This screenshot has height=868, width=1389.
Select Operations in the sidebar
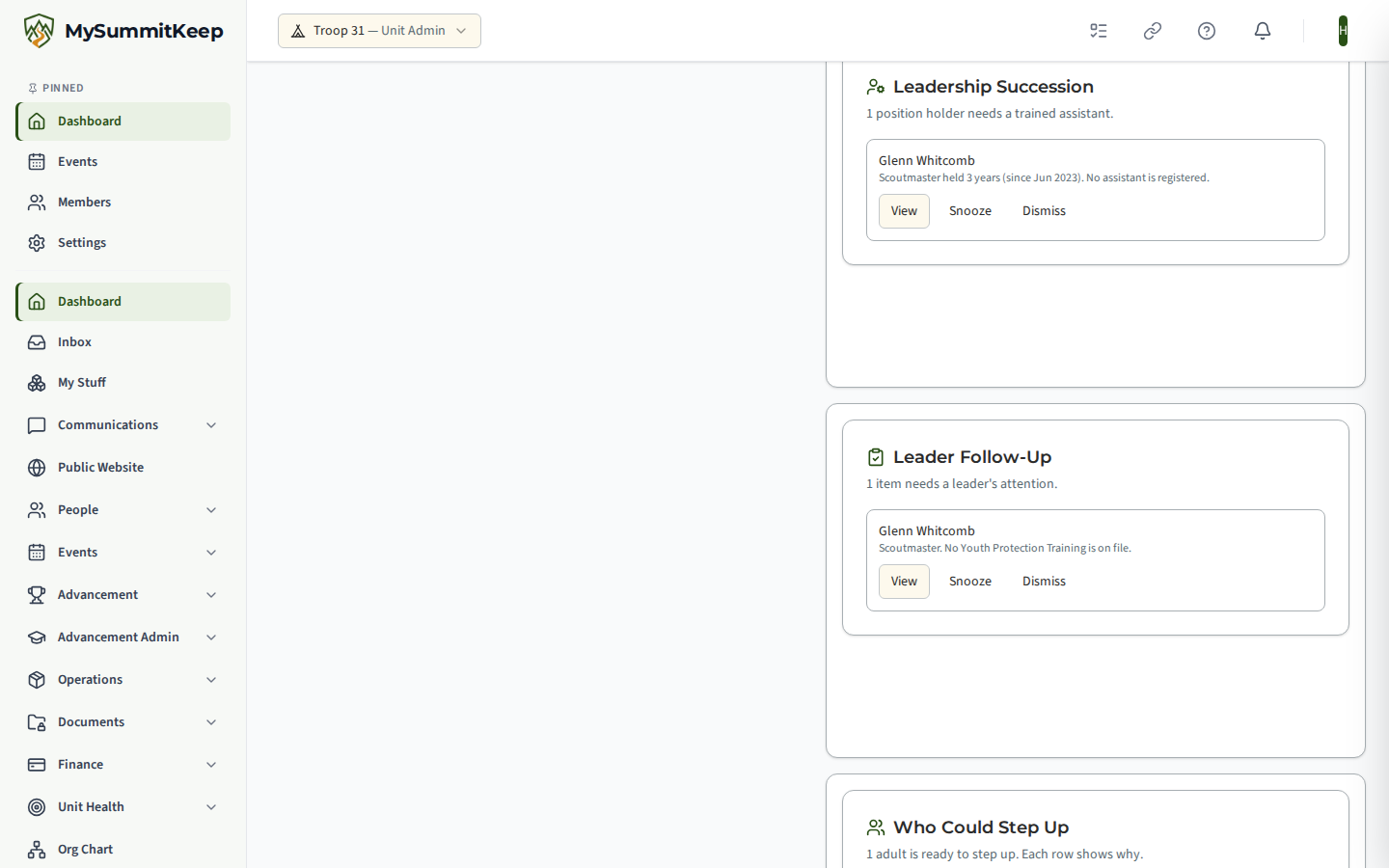click(123, 680)
